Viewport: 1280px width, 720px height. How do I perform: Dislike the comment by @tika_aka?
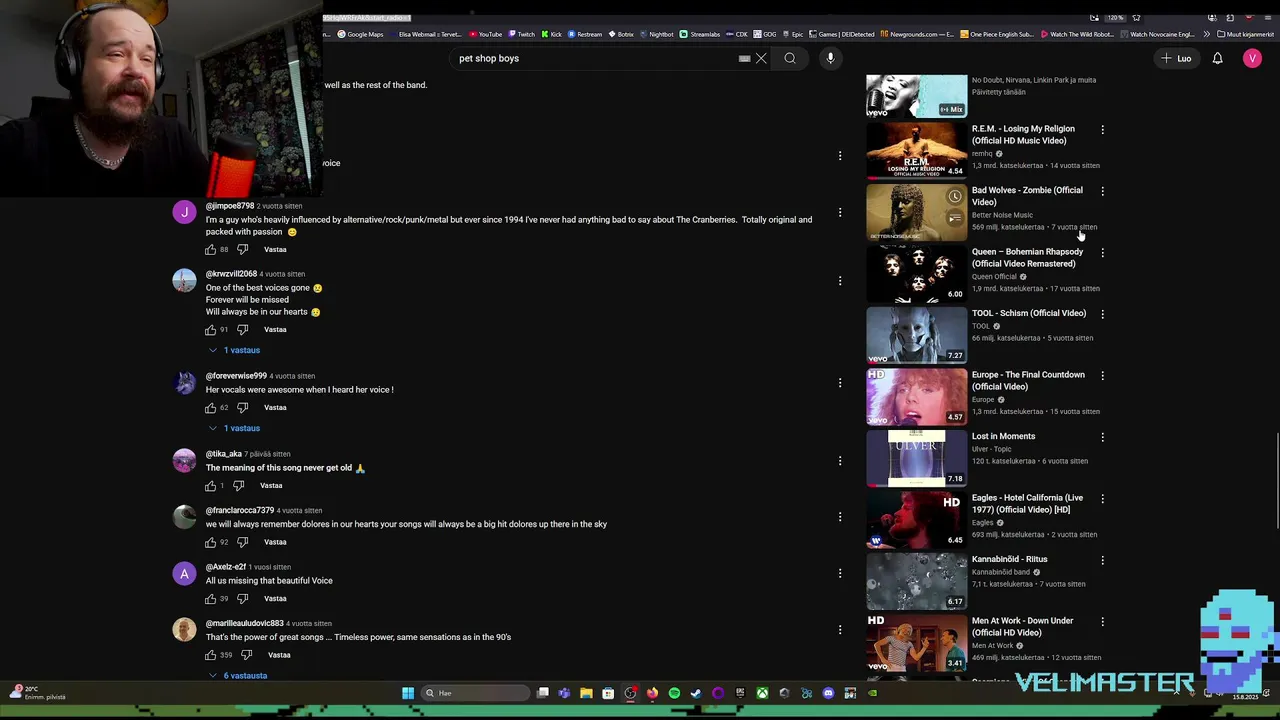pyautogui.click(x=238, y=485)
